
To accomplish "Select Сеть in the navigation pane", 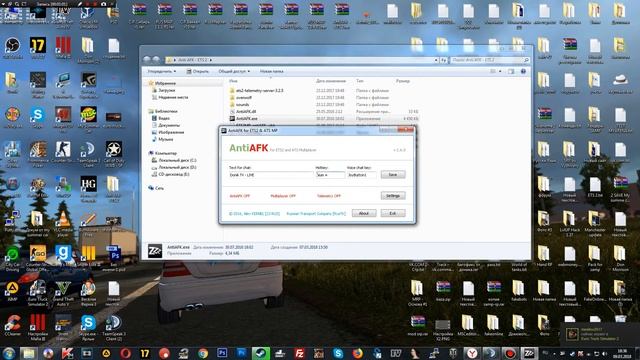I will (x=156, y=188).
